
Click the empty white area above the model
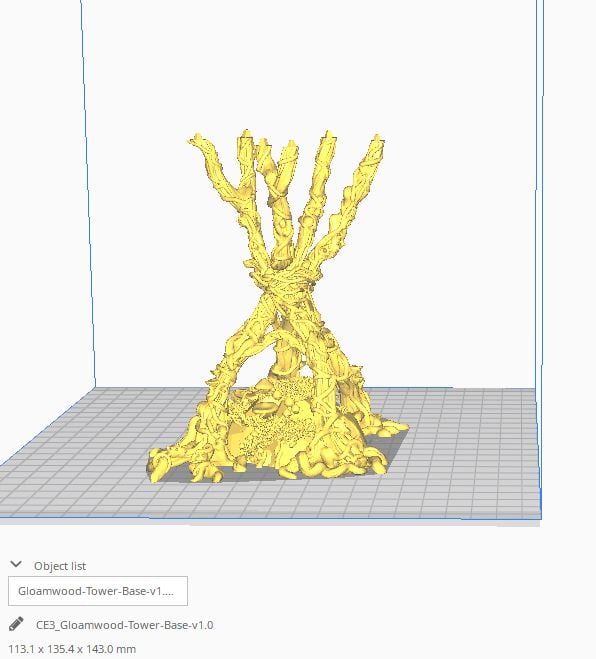tap(294, 63)
